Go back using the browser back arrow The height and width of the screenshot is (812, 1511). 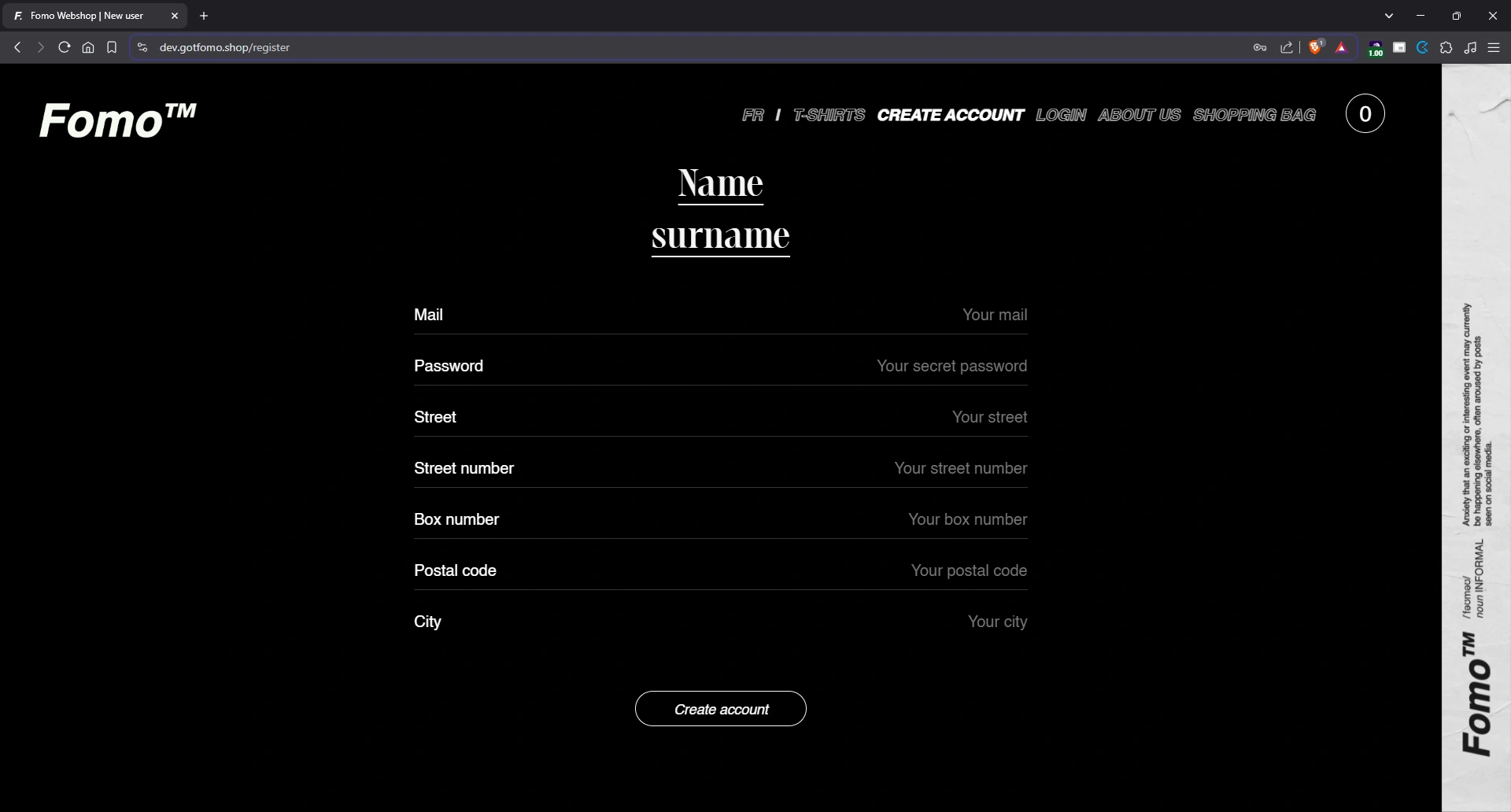pyautogui.click(x=17, y=47)
